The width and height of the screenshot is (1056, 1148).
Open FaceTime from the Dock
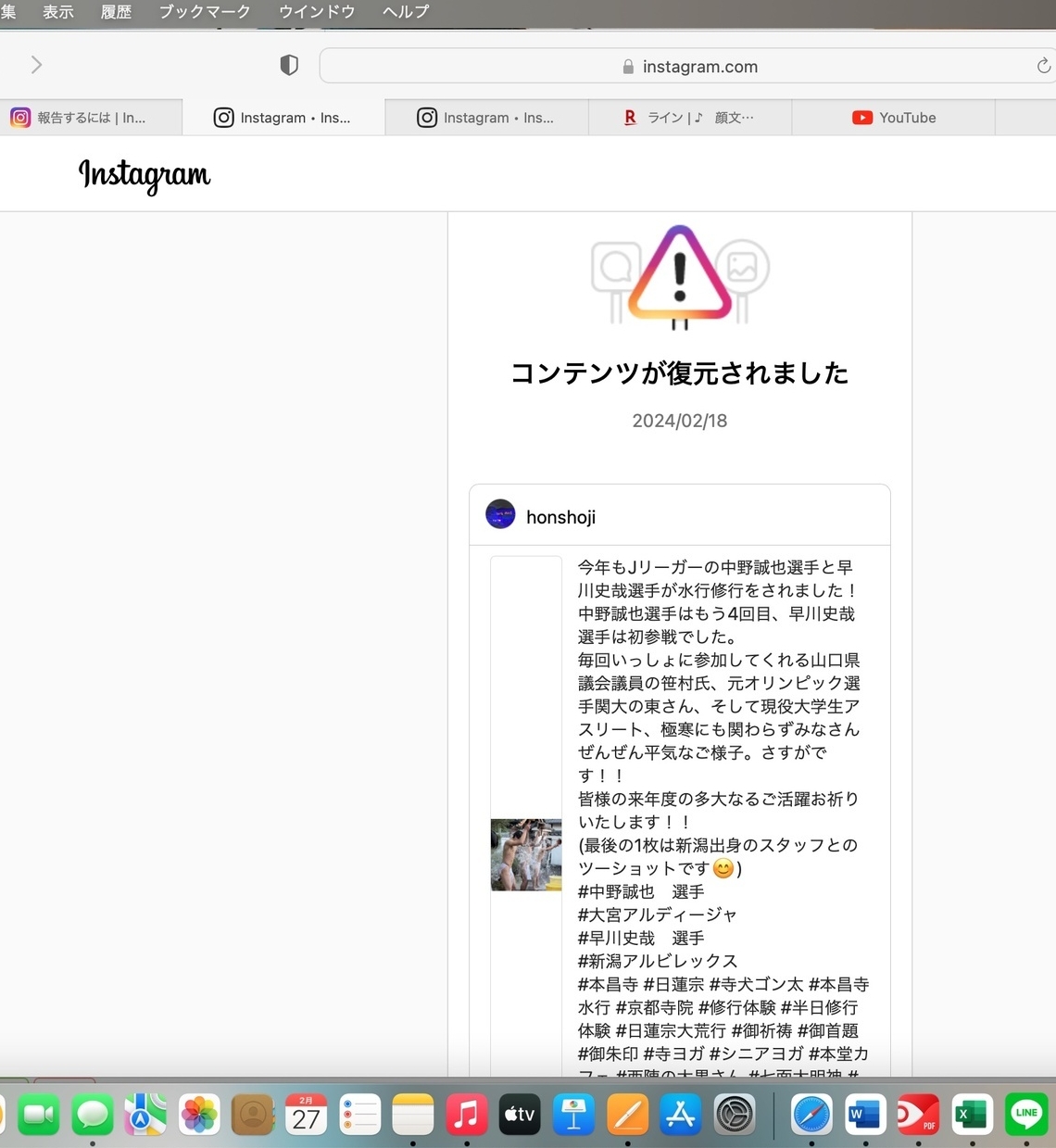click(x=38, y=1115)
